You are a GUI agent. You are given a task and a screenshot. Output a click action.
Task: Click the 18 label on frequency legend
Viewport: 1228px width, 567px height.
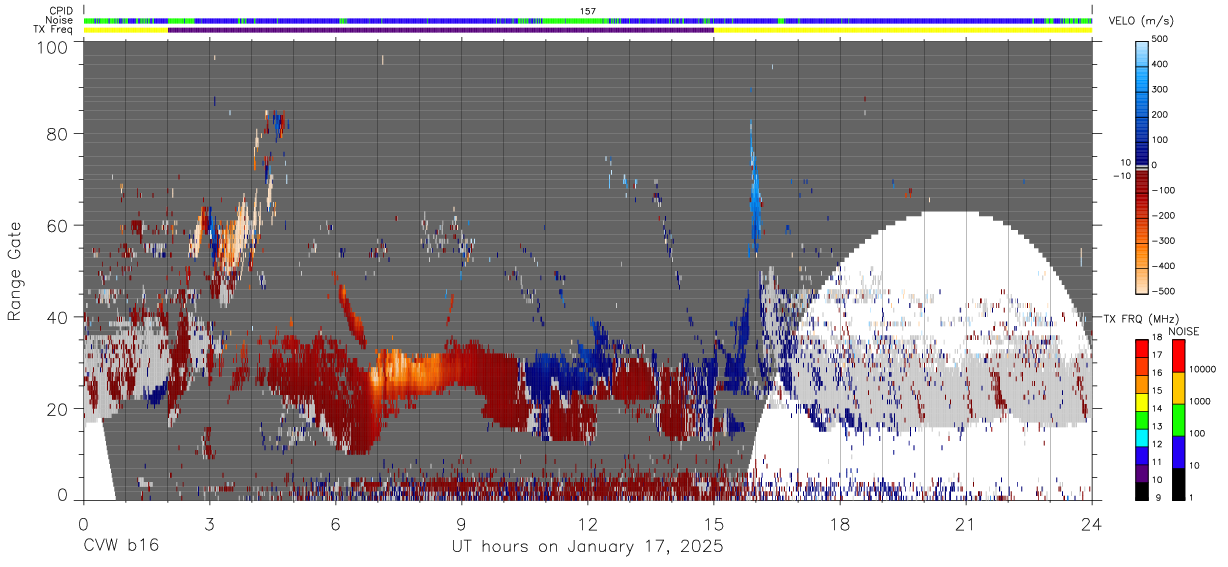1159,340
